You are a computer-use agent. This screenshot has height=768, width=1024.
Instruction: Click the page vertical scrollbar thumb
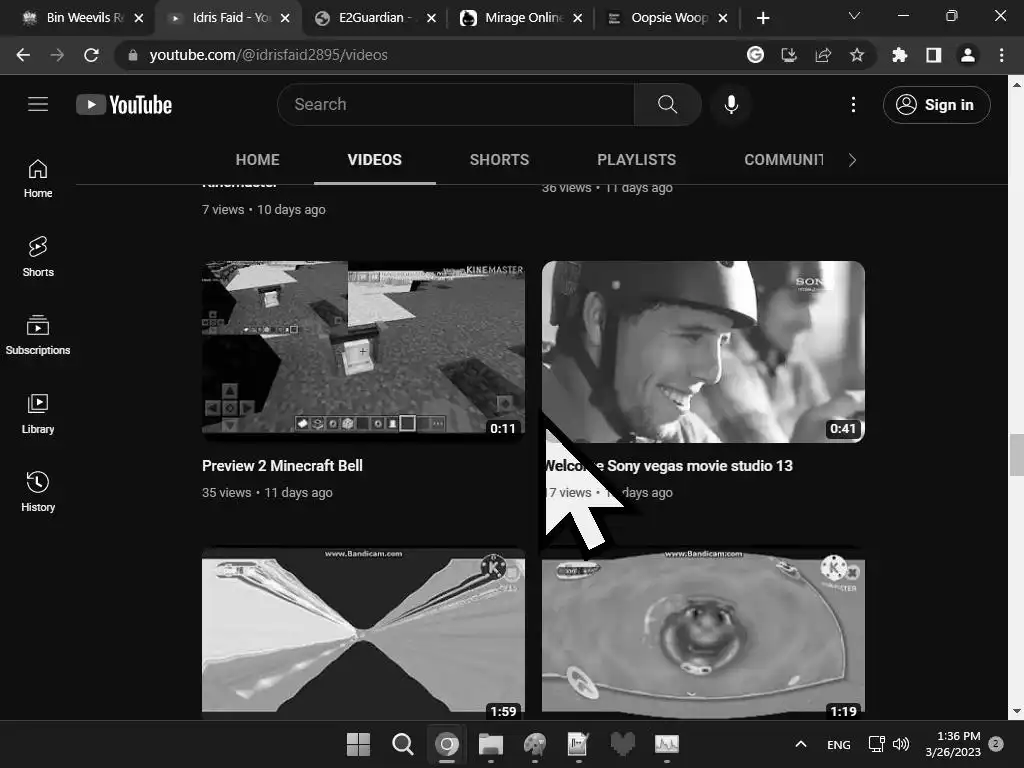(1016, 455)
